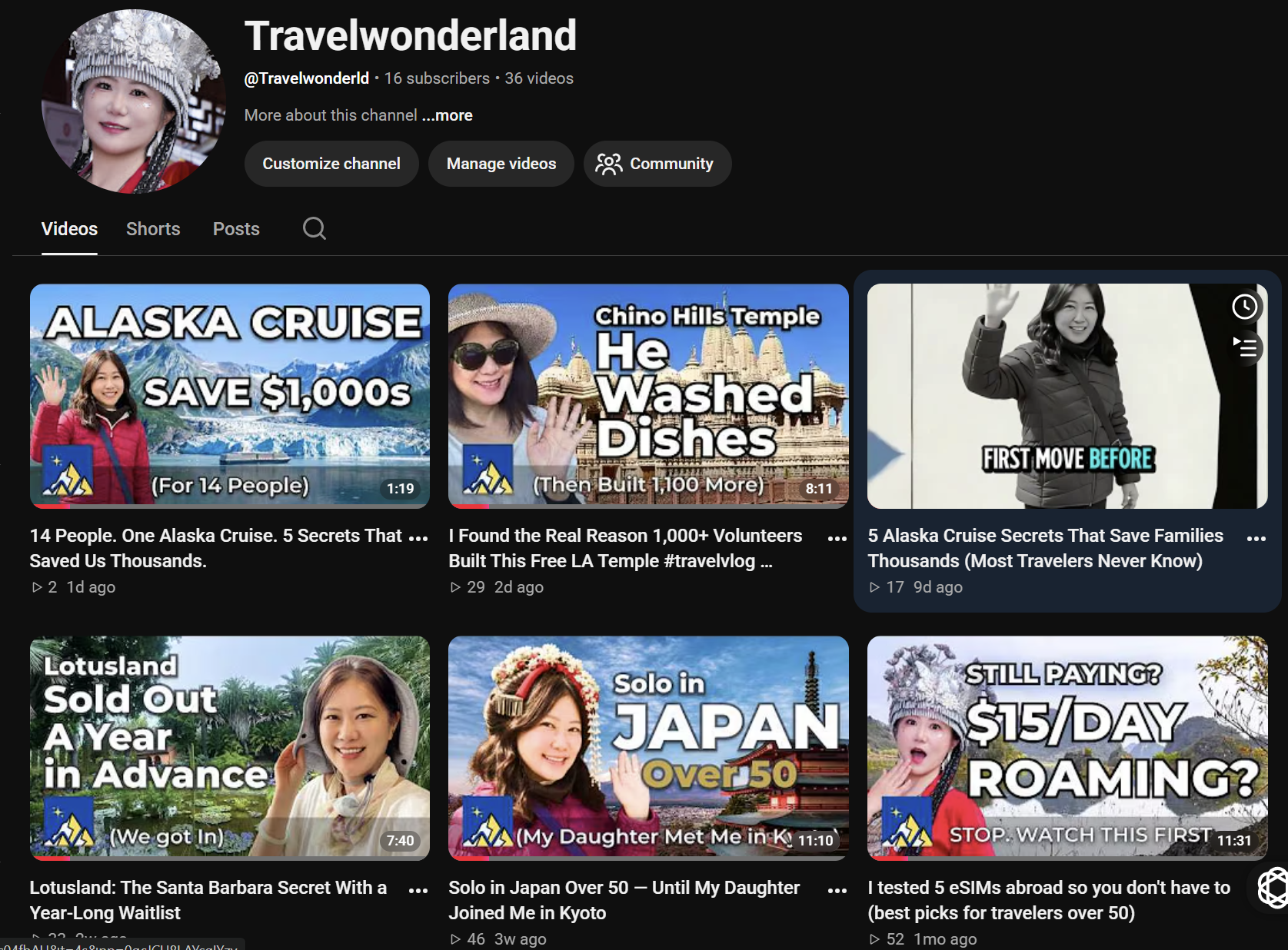1288x950 pixels.
Task: Click the 11:31 duration badge
Action: tap(1234, 840)
